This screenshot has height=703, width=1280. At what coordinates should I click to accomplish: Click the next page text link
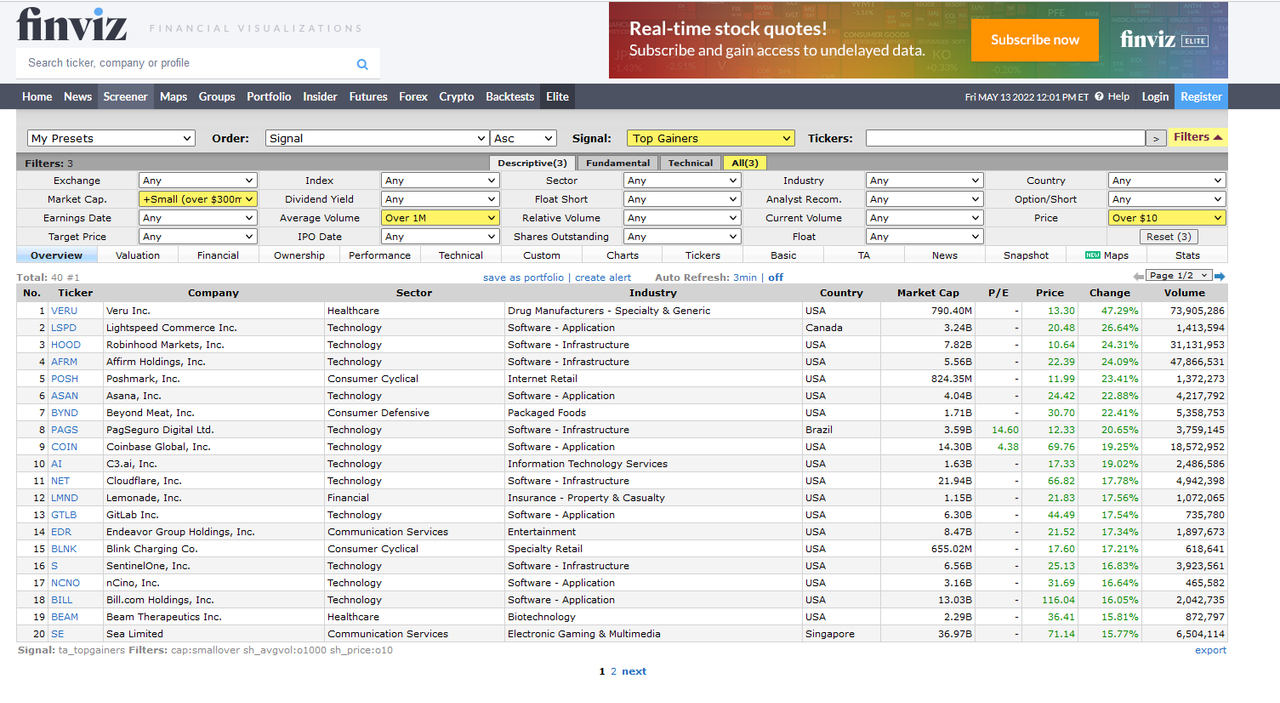(634, 672)
